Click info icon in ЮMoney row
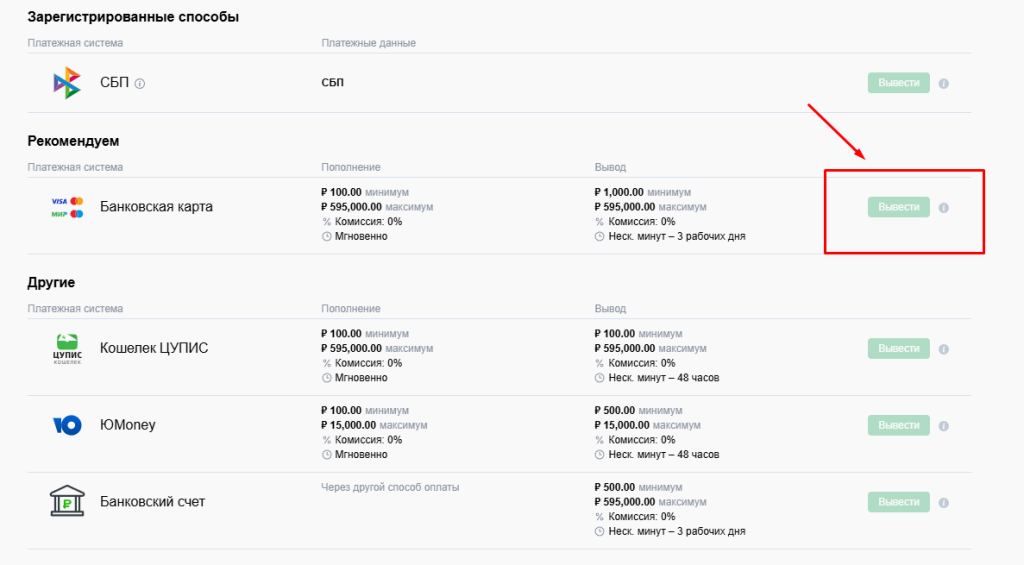The height and width of the screenshot is (565, 1024). (944, 426)
